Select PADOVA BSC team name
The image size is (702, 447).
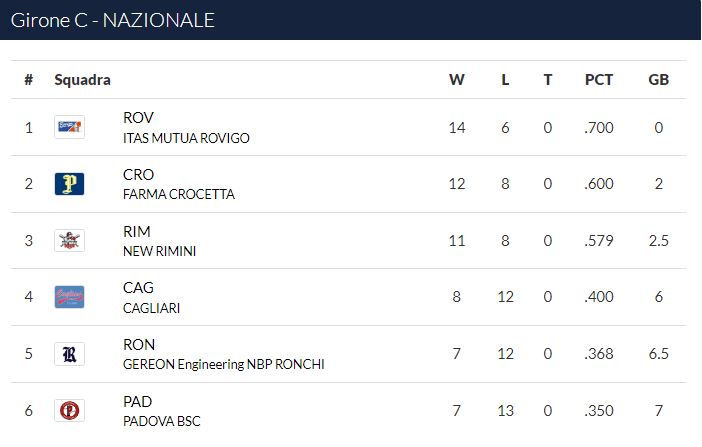(x=162, y=421)
